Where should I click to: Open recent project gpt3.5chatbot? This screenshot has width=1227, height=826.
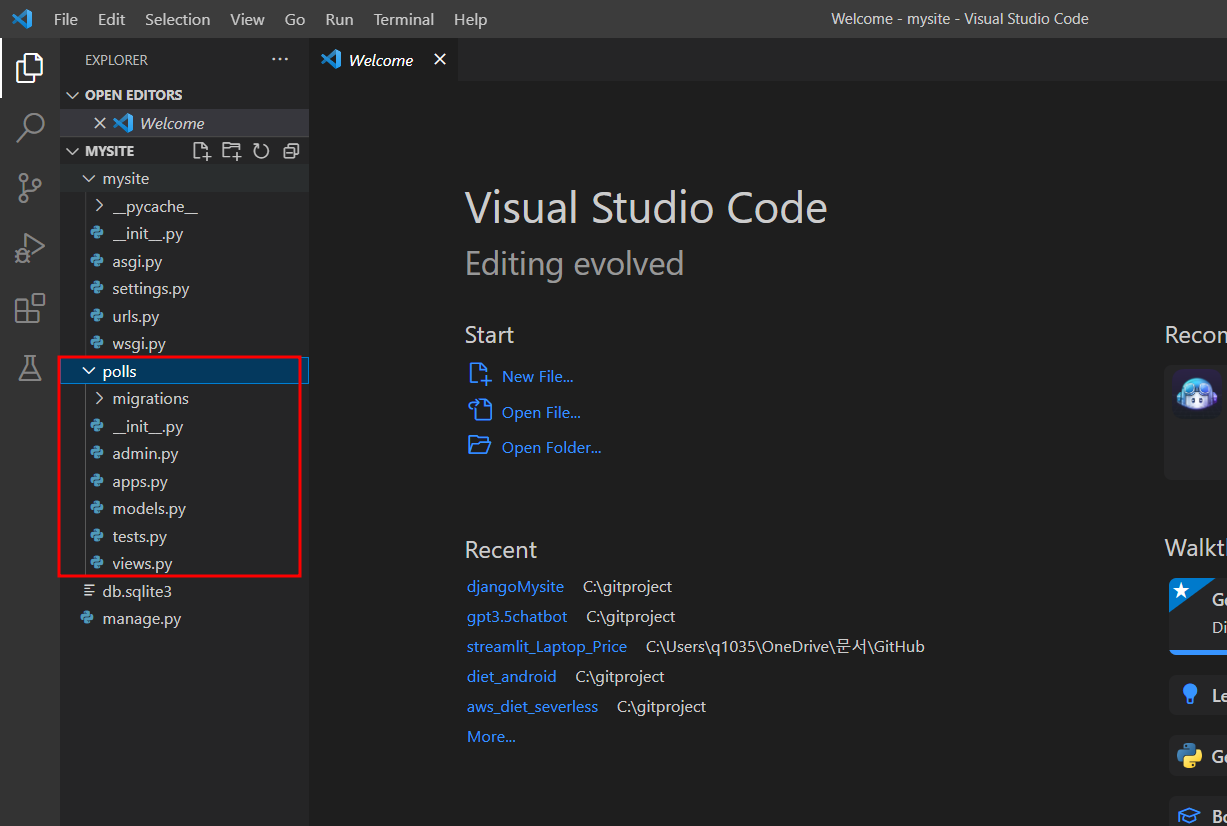[517, 616]
